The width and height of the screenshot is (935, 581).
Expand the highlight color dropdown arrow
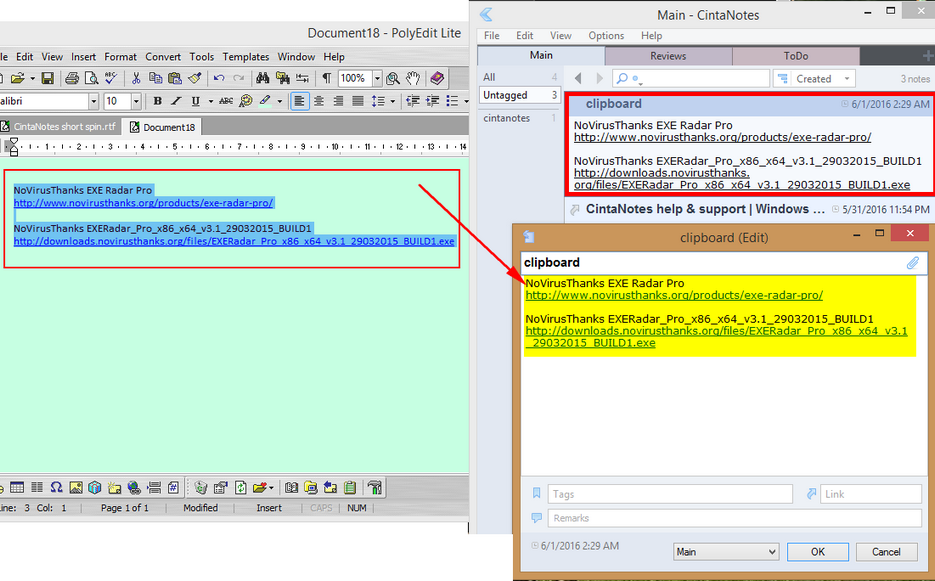click(x=280, y=101)
